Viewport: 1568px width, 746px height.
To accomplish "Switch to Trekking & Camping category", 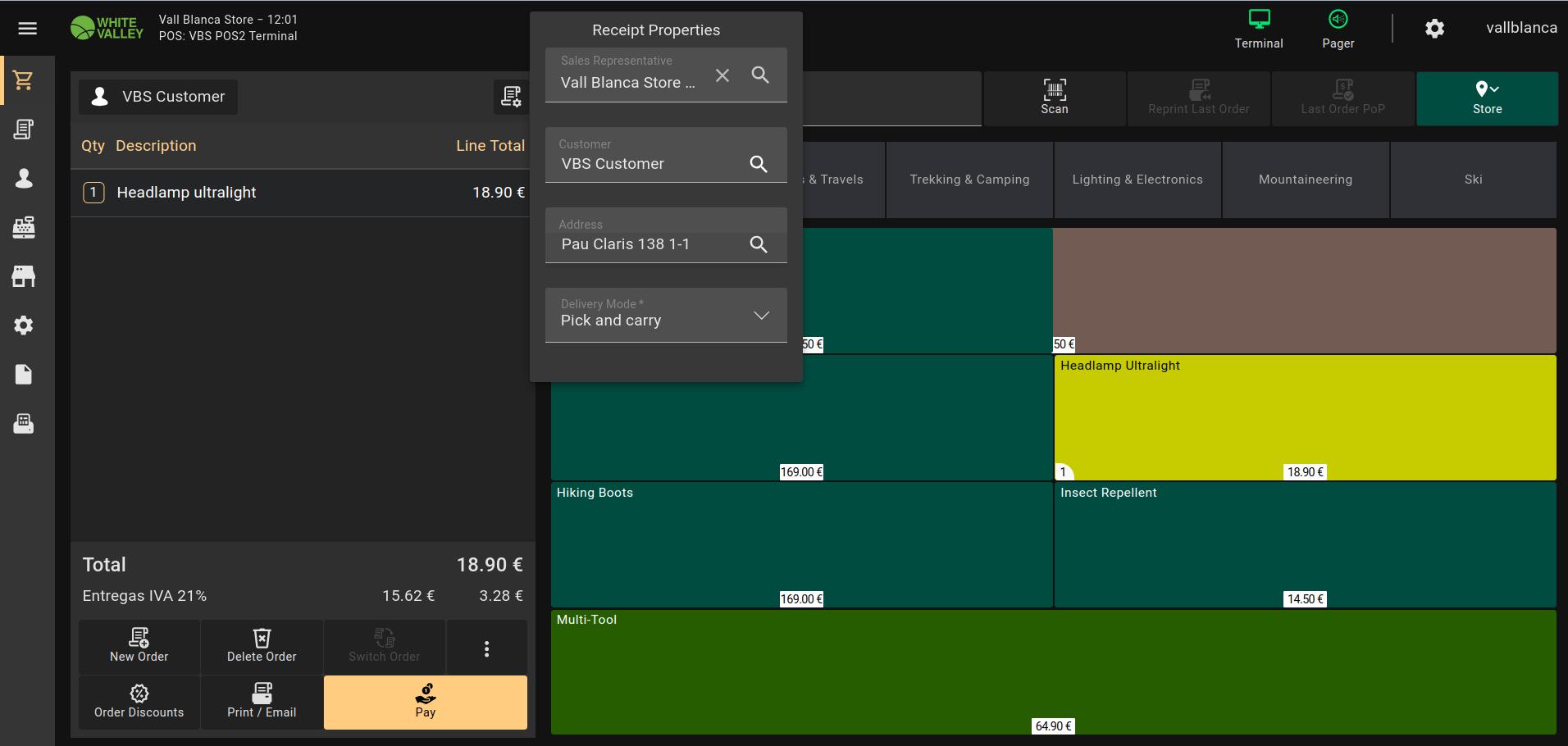I will pos(969,180).
